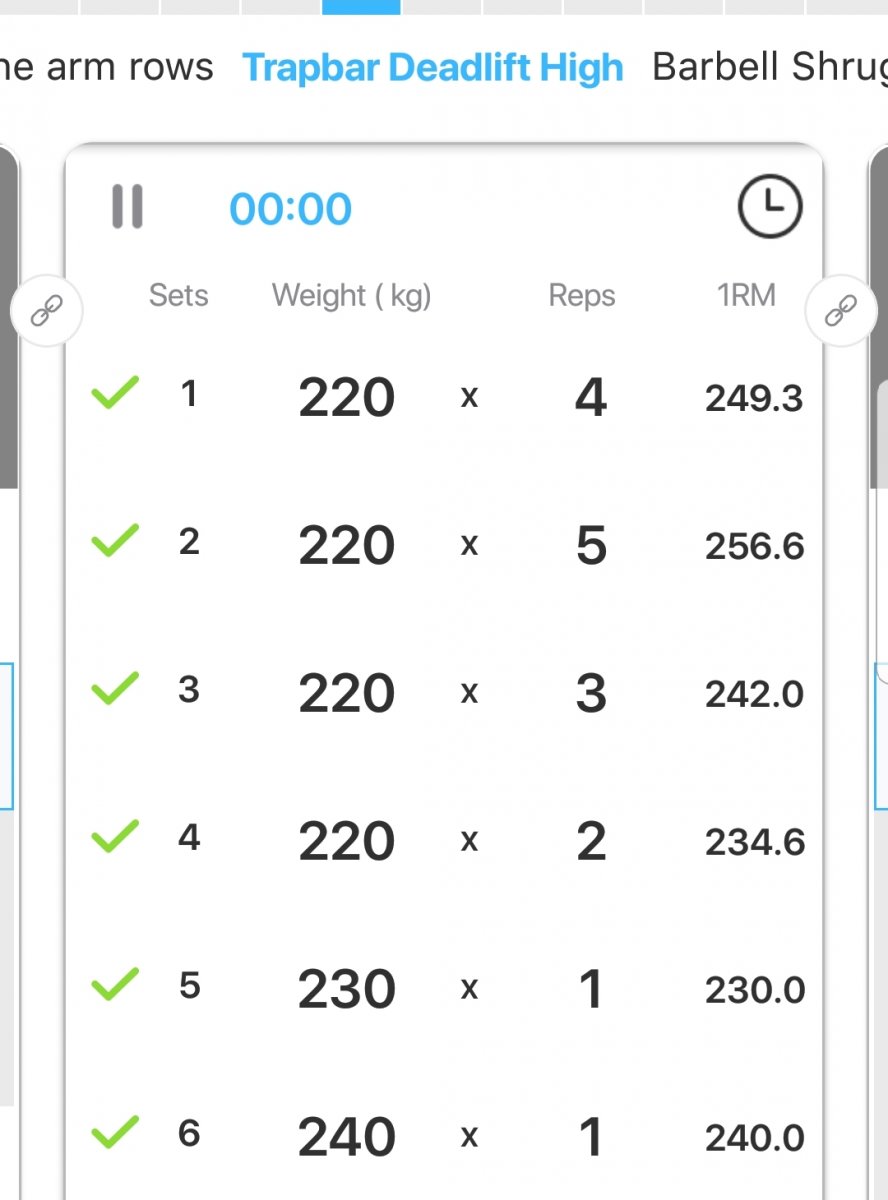Edit the 240 weight in set 6
The image size is (888, 1200).
(346, 1137)
